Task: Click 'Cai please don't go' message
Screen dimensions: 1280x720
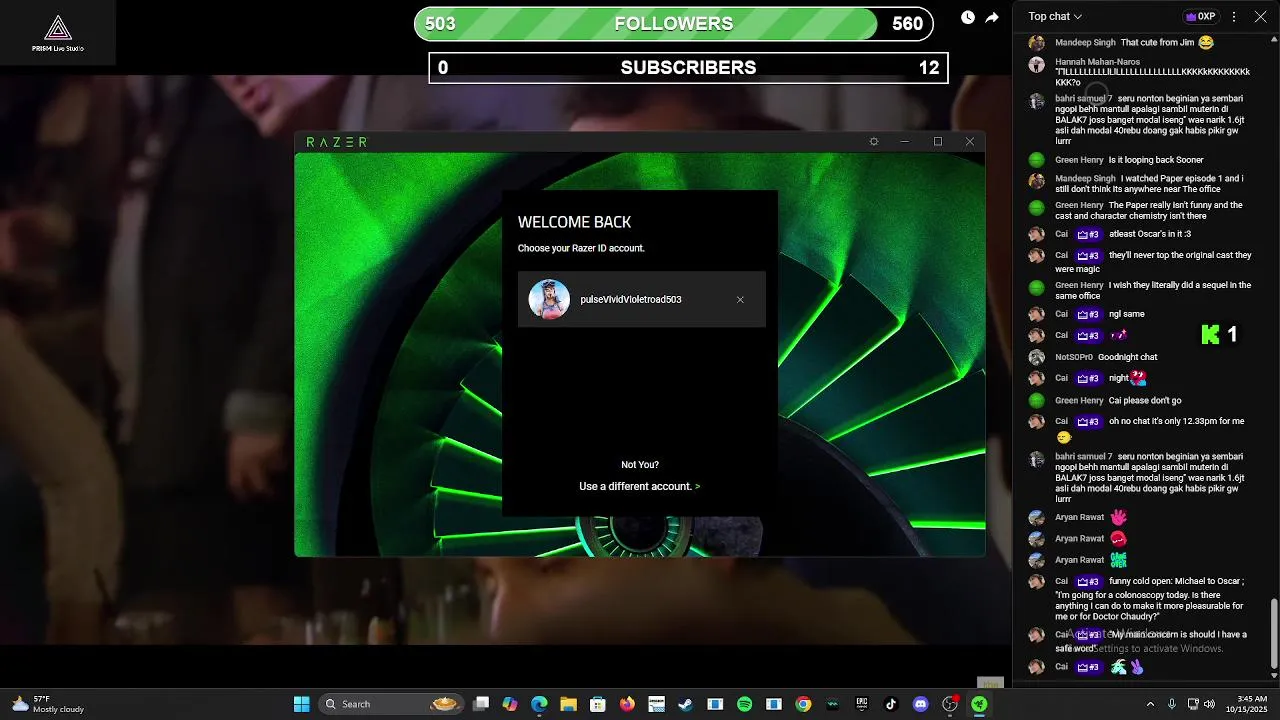Action: [x=1145, y=401]
